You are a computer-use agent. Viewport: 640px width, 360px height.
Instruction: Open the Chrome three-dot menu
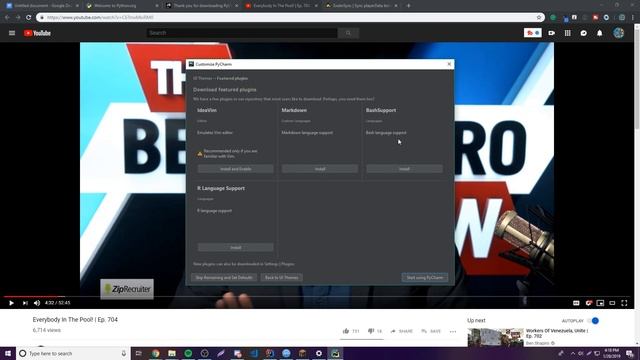click(633, 18)
